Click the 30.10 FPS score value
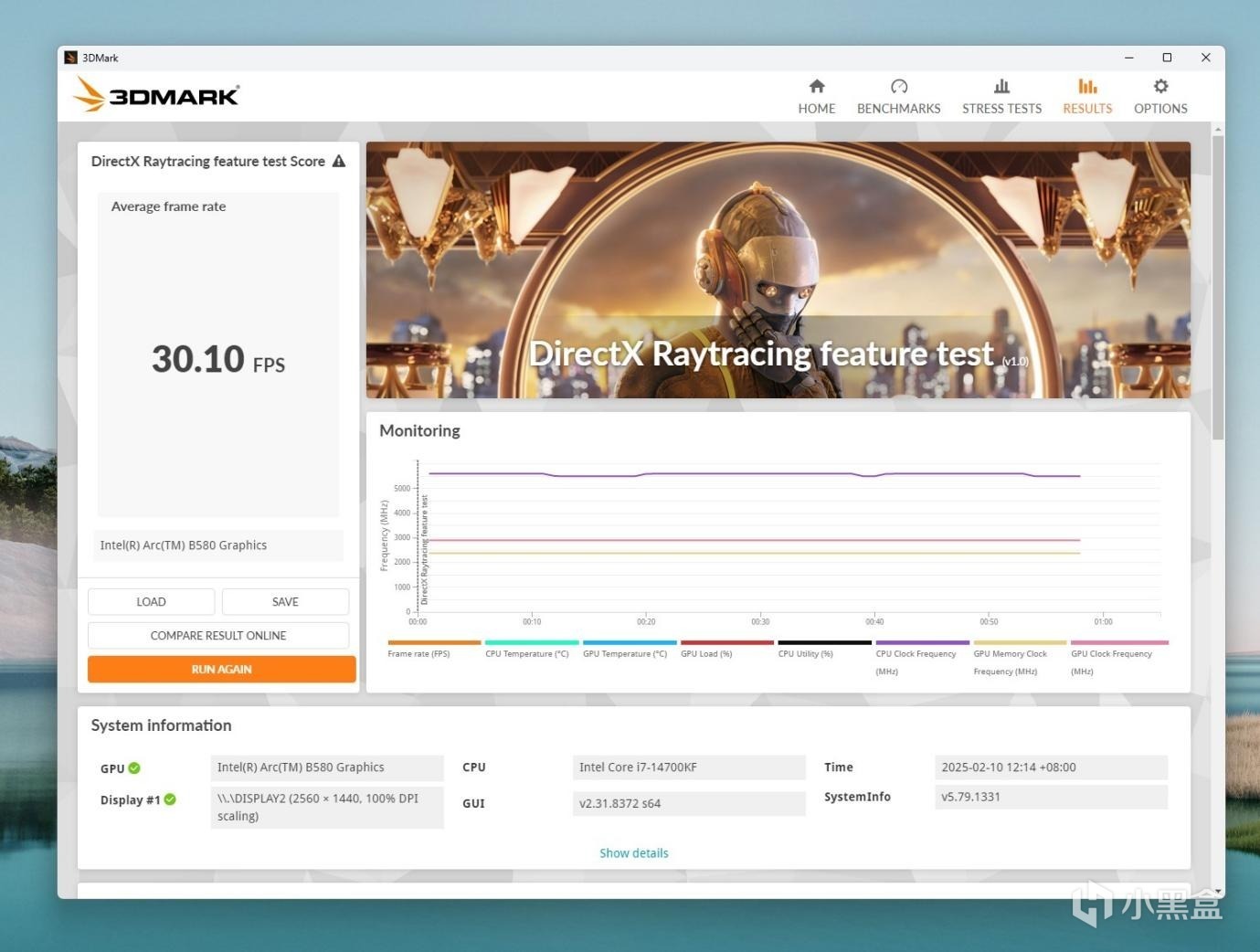Viewport: 1260px width, 952px height. (218, 359)
